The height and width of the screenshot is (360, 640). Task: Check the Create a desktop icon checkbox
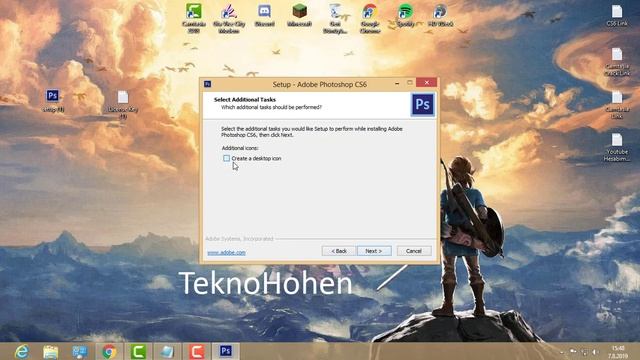[x=227, y=158]
